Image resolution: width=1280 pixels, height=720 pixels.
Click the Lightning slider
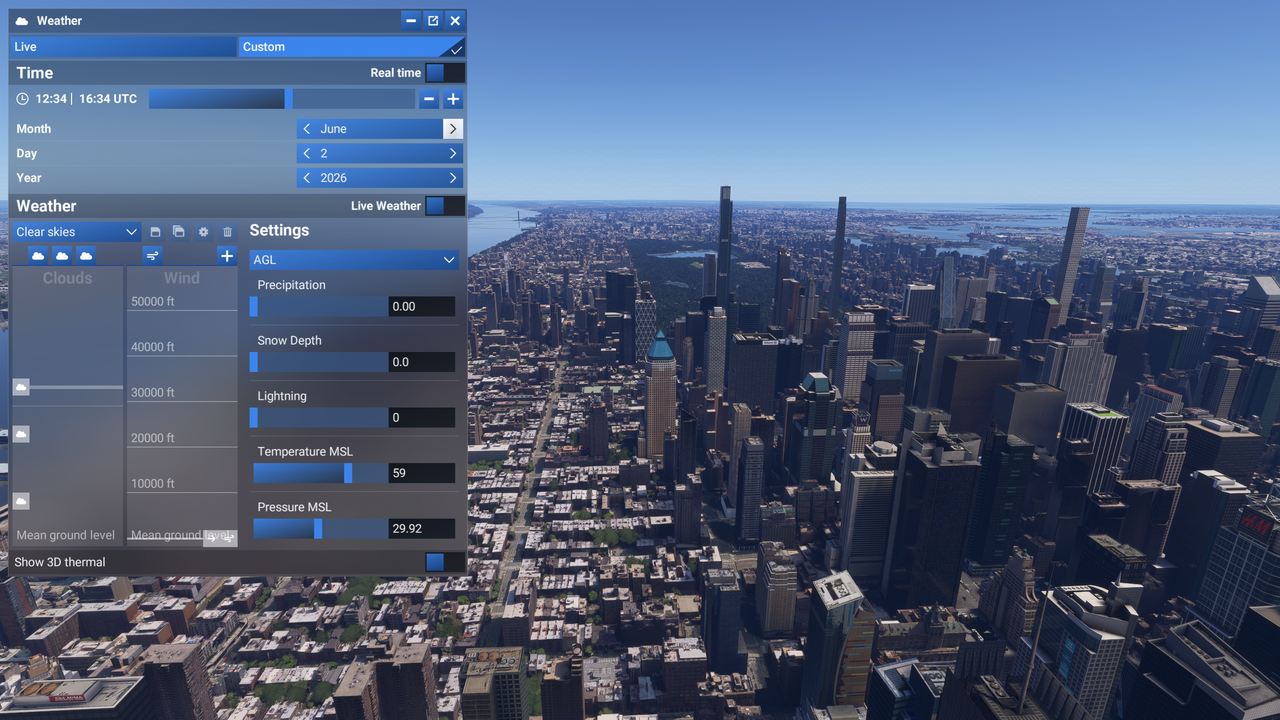(x=319, y=418)
